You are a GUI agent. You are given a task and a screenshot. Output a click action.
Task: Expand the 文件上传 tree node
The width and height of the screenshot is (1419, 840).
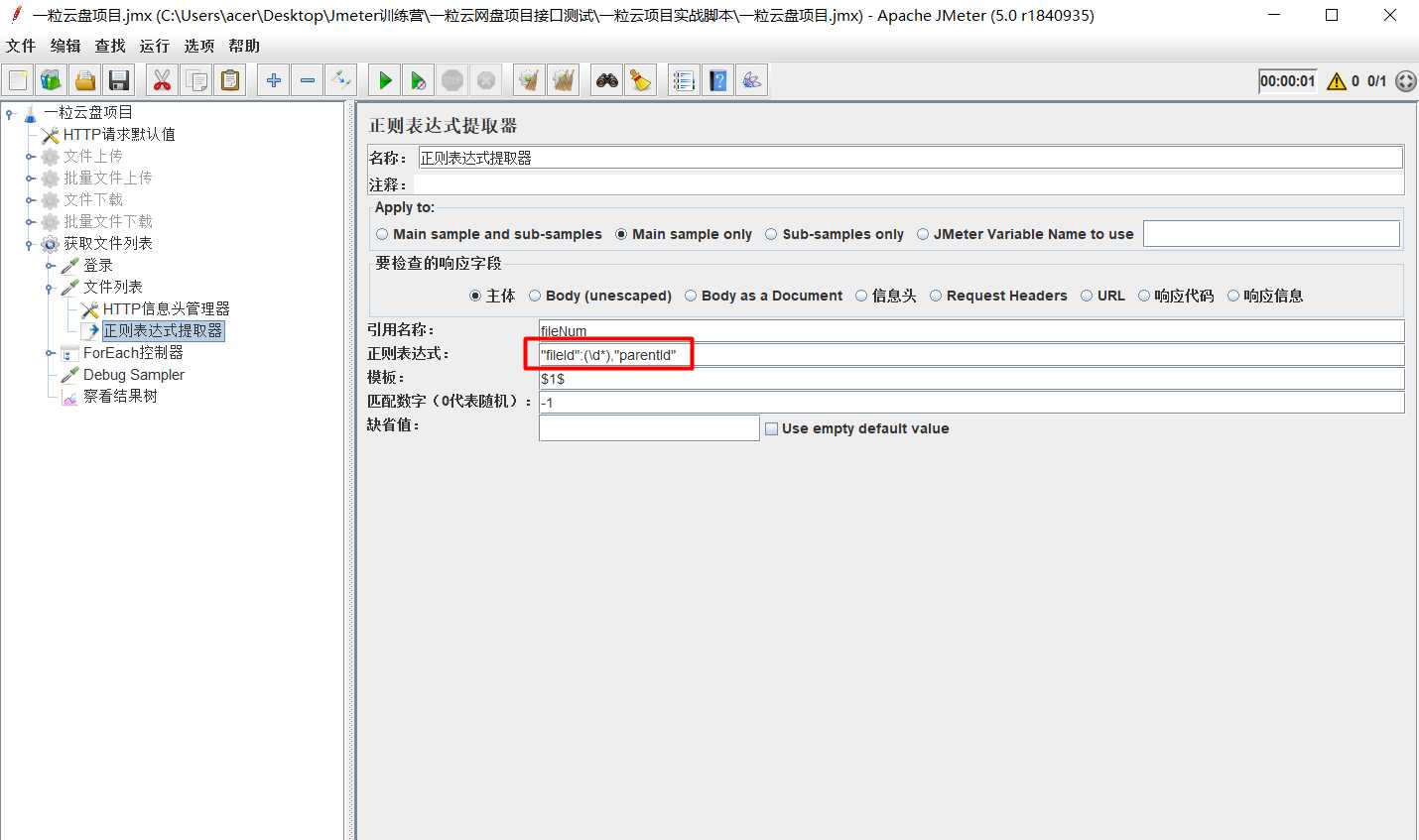30,157
